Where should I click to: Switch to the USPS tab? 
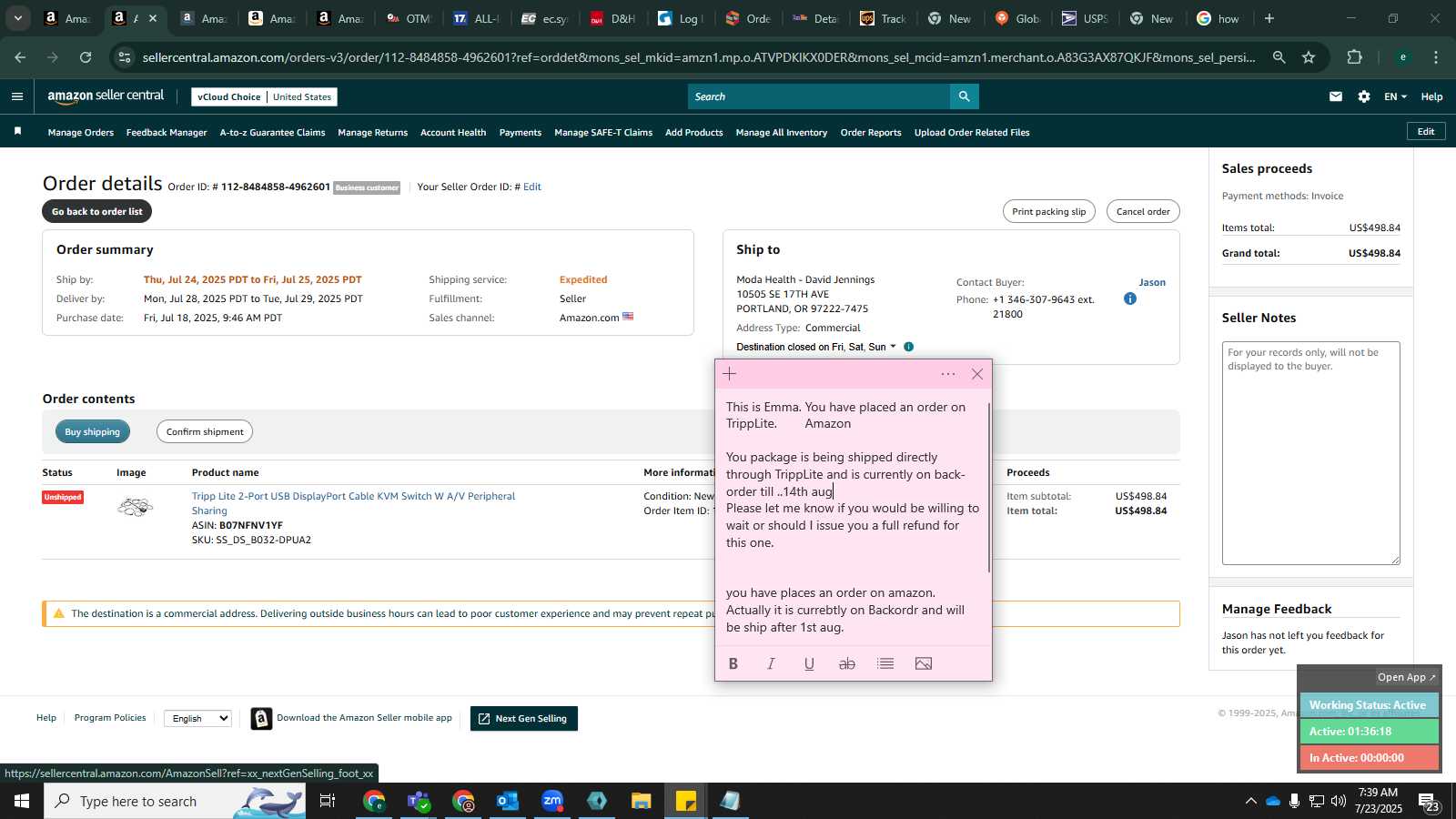(1086, 18)
